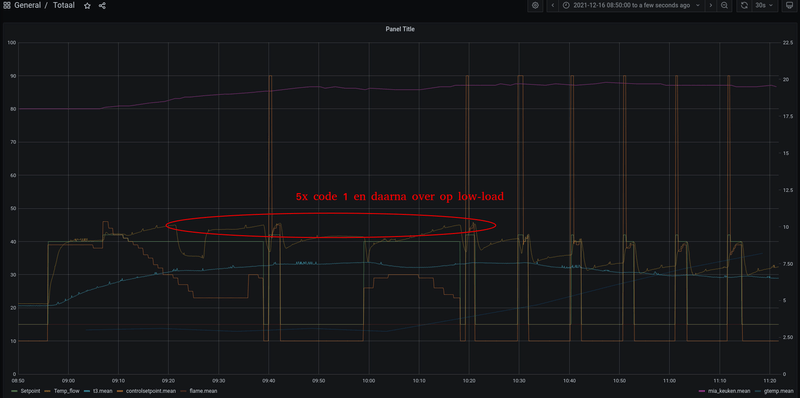Zoom out time range with magnifier icon
The height and width of the screenshot is (398, 800).
point(724,5)
